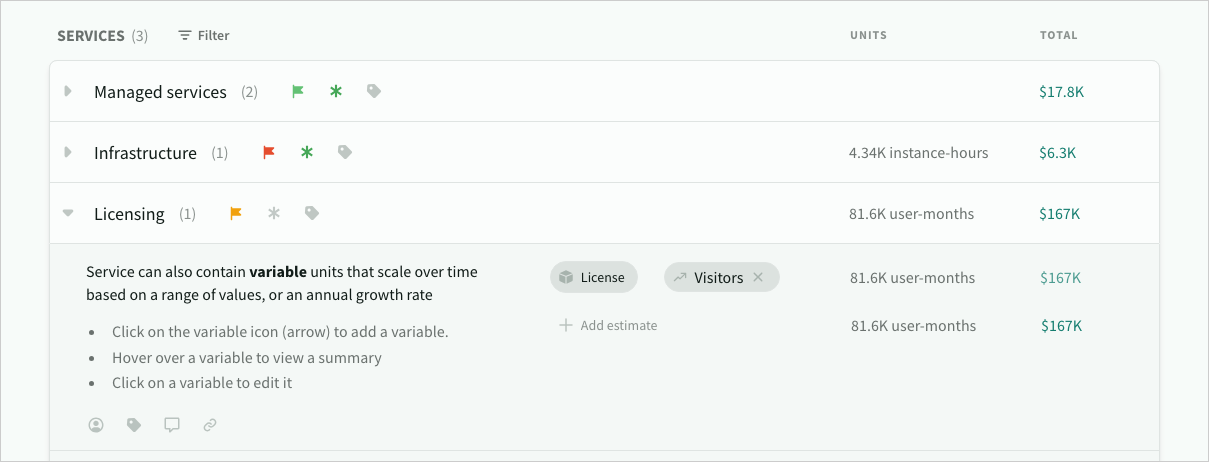Open the comment icon below description
The image size is (1209, 462).
pos(172,425)
